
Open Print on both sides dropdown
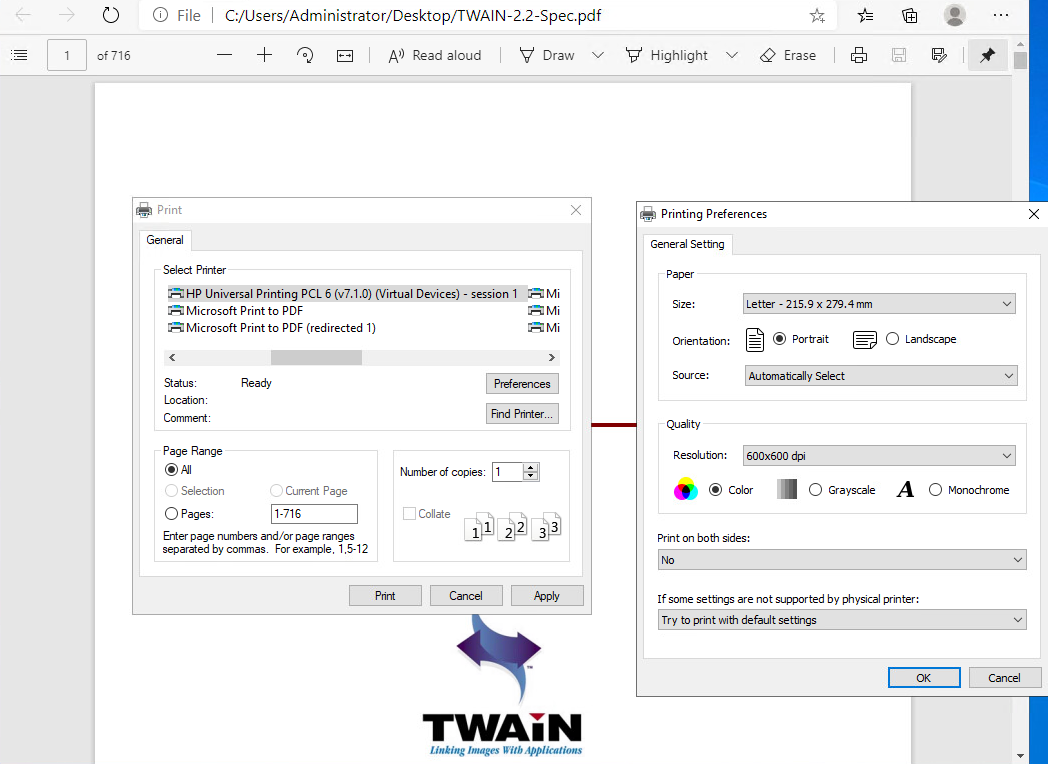point(842,560)
